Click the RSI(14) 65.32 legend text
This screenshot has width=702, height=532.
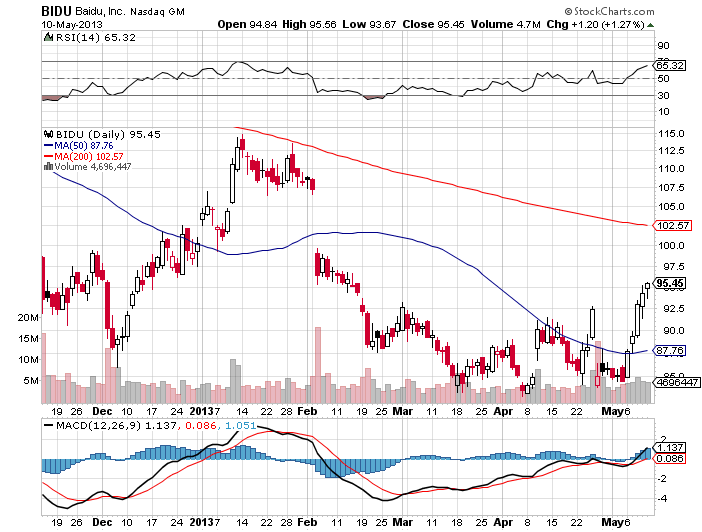[95, 37]
